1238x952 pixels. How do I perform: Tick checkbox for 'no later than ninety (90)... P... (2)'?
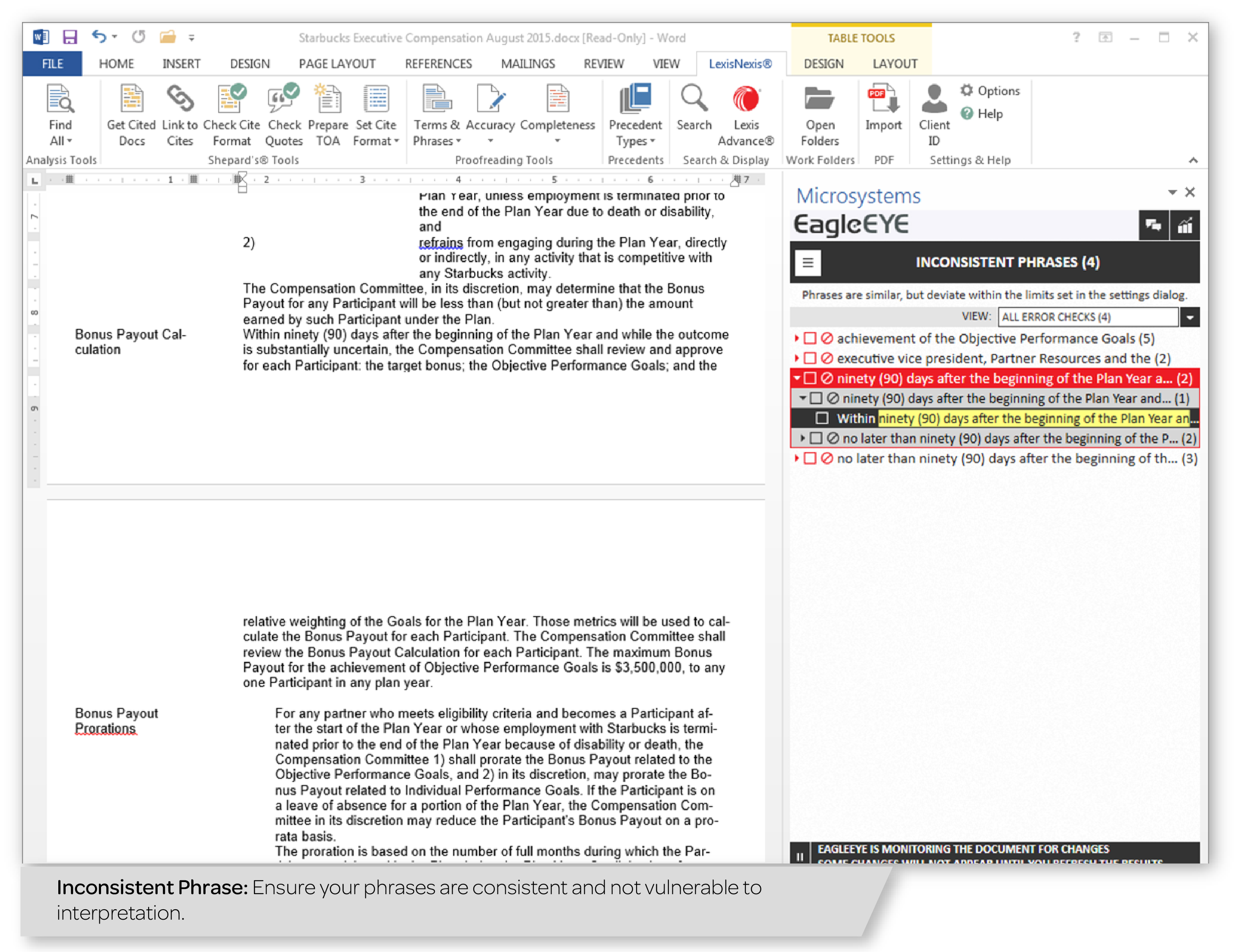click(x=816, y=438)
